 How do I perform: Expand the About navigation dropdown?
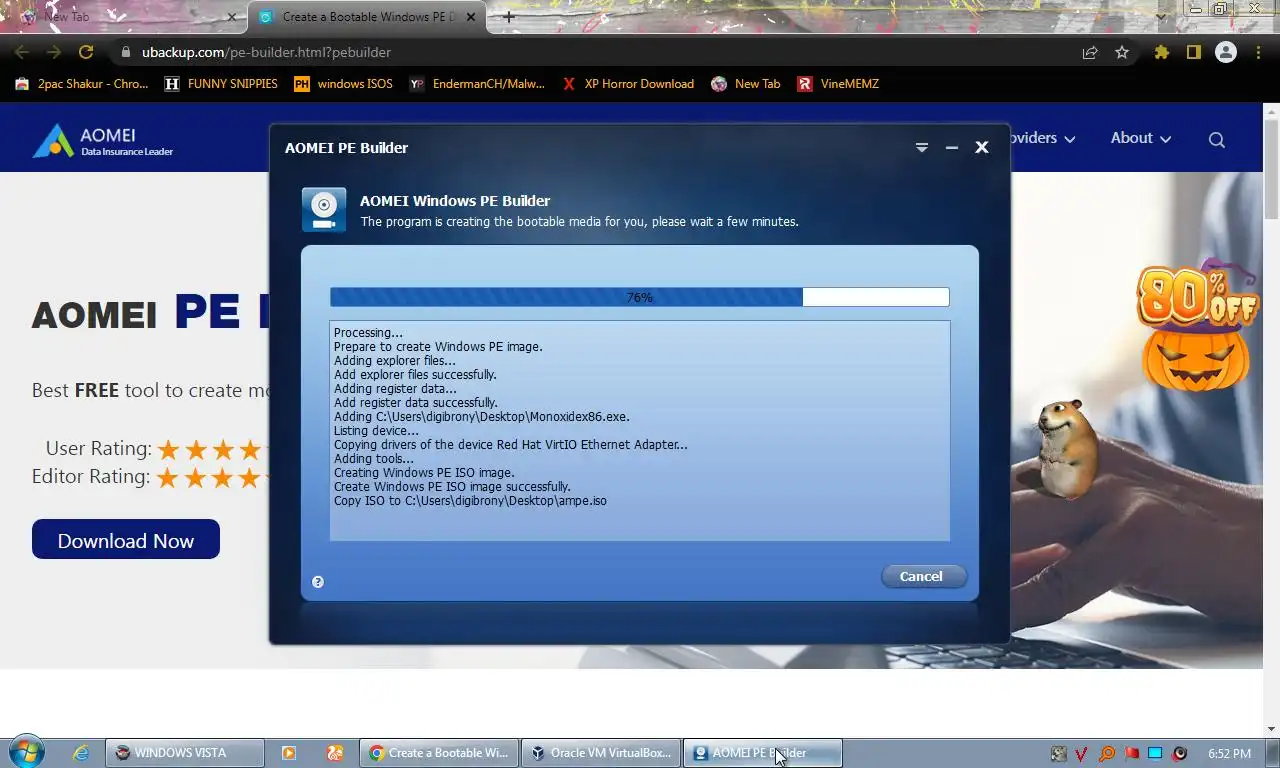tap(1141, 138)
